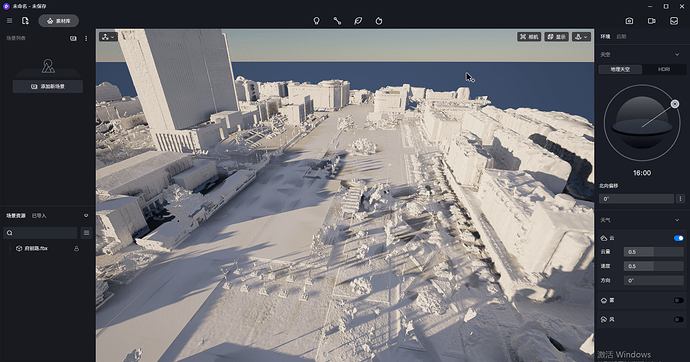The height and width of the screenshot is (362, 690).
Task: Click the cloud direction 0° field
Action: pos(653,280)
